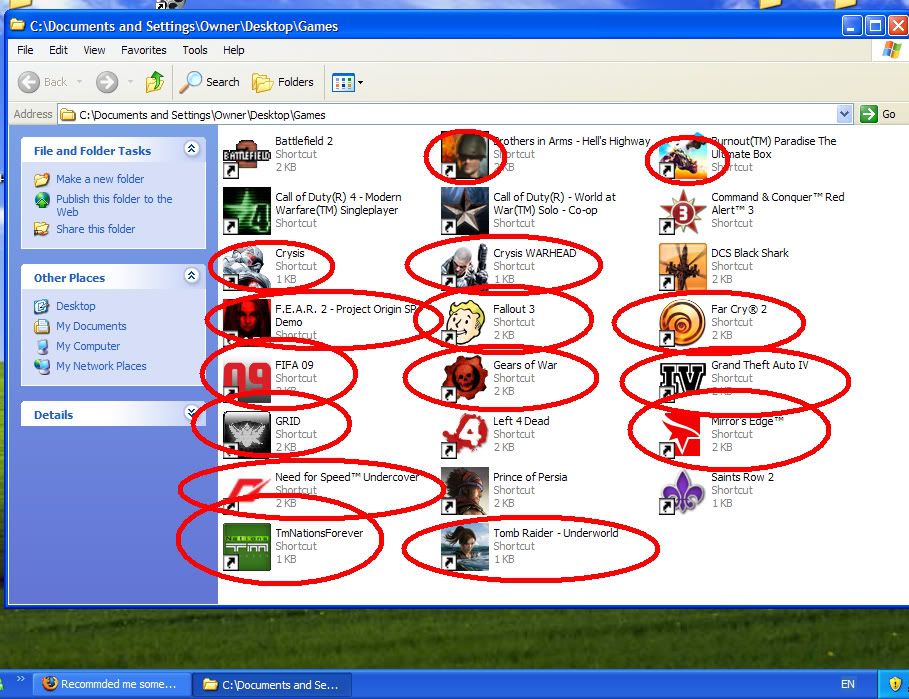Expand the Details panel
Screen dimensions: 909x699
click(x=192, y=413)
